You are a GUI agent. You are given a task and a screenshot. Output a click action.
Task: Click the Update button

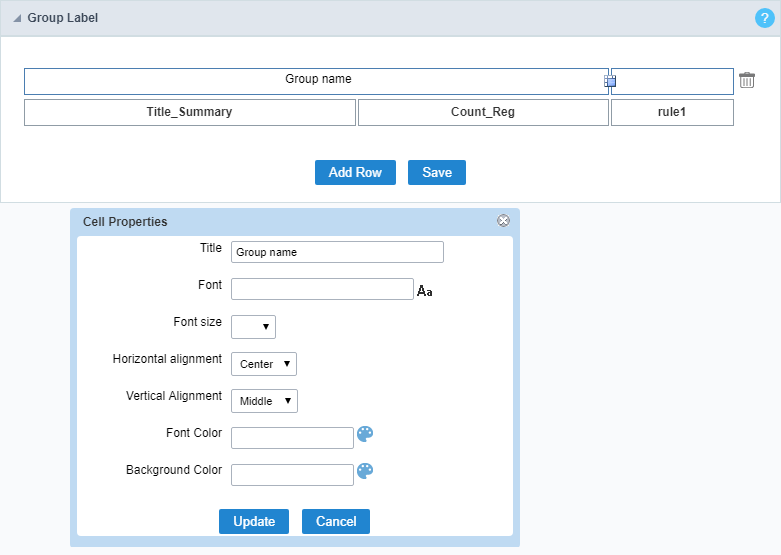pyautogui.click(x=254, y=521)
